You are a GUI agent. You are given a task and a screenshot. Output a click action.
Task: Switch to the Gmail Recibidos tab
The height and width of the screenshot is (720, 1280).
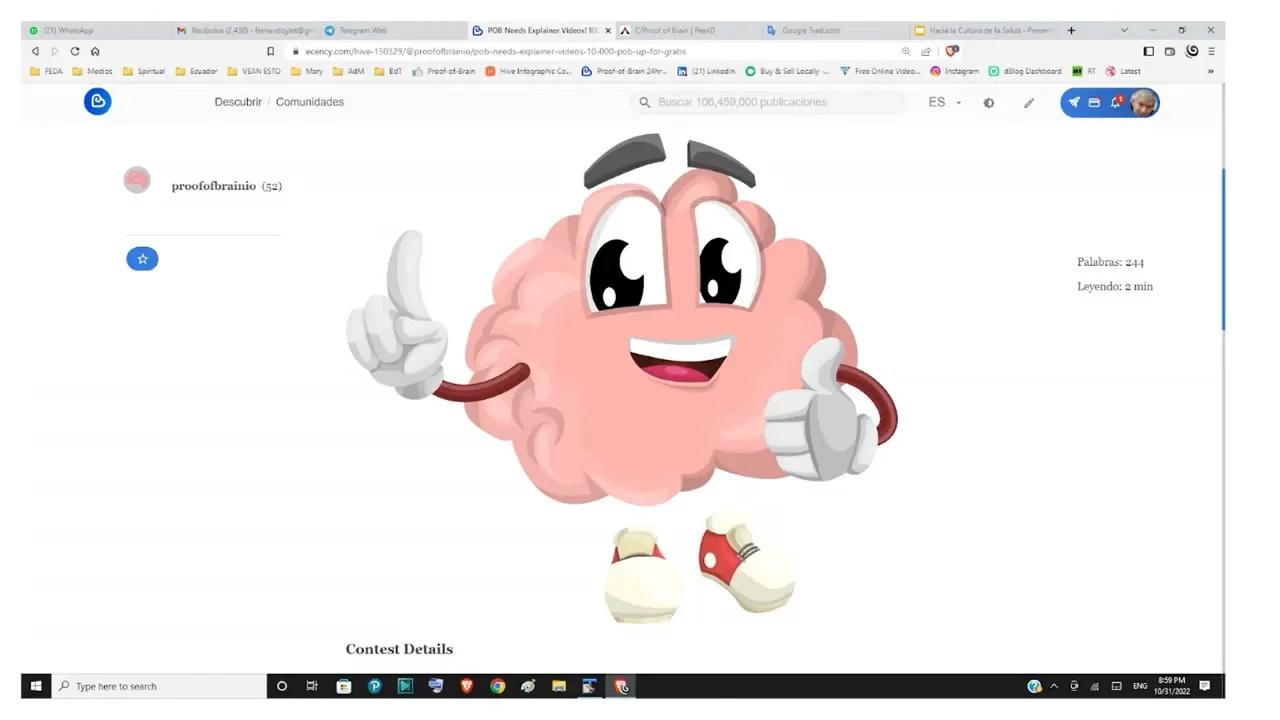(245, 30)
